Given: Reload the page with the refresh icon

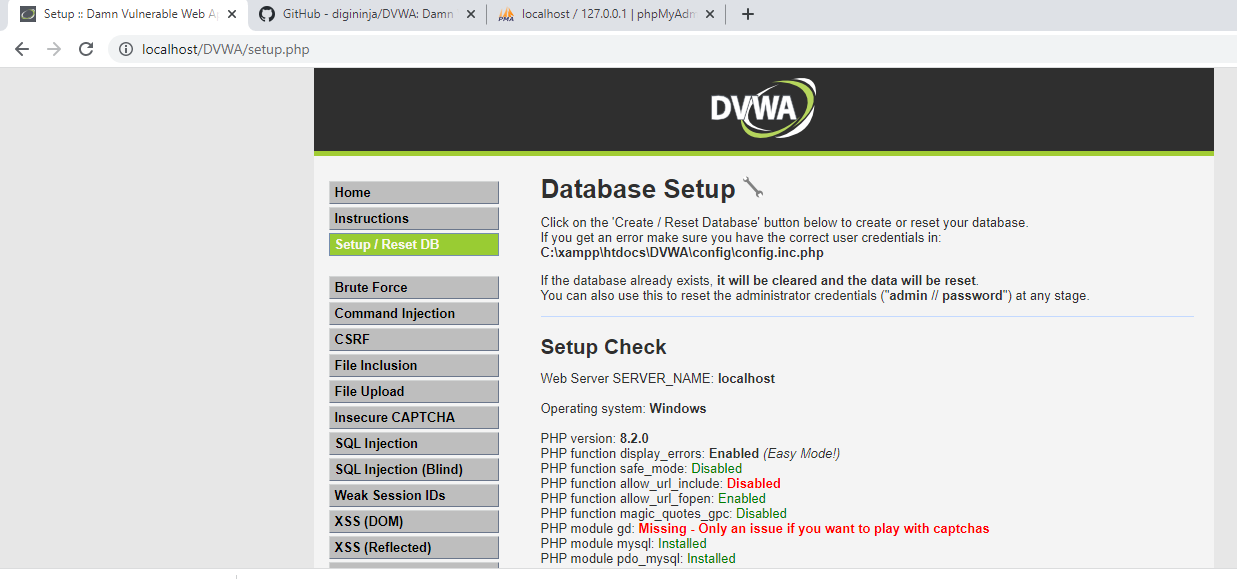Looking at the screenshot, I should pyautogui.click(x=86, y=49).
